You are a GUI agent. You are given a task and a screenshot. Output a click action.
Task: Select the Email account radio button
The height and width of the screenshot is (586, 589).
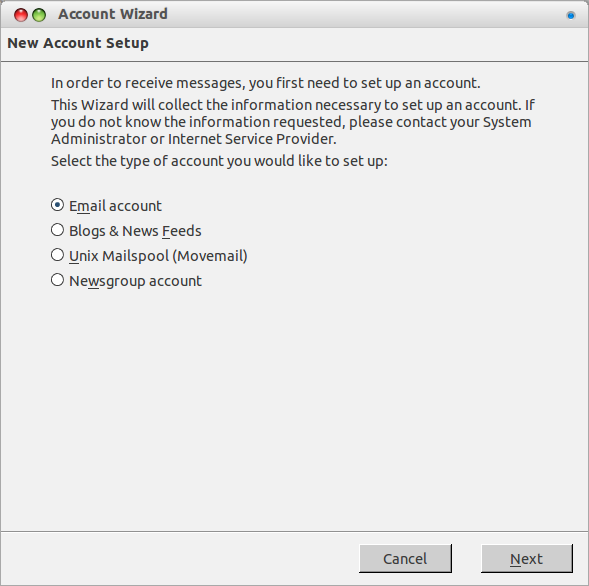(57, 205)
